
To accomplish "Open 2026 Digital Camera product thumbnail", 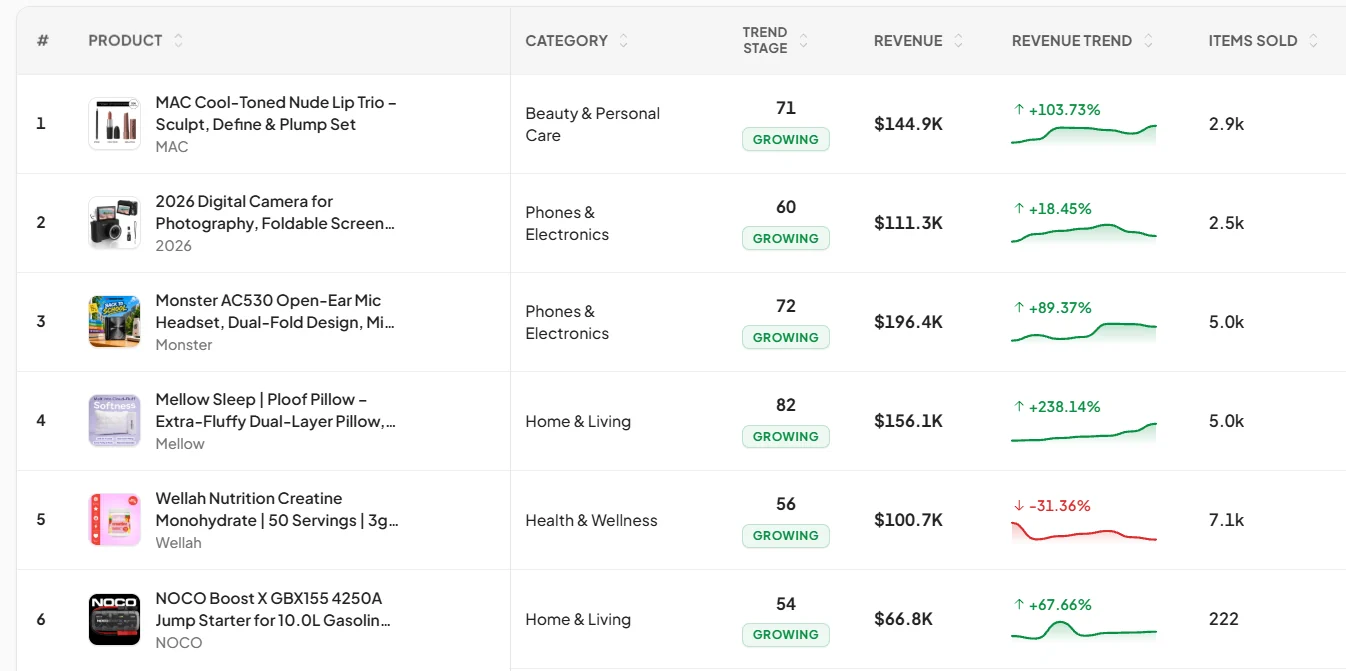I will [x=114, y=223].
